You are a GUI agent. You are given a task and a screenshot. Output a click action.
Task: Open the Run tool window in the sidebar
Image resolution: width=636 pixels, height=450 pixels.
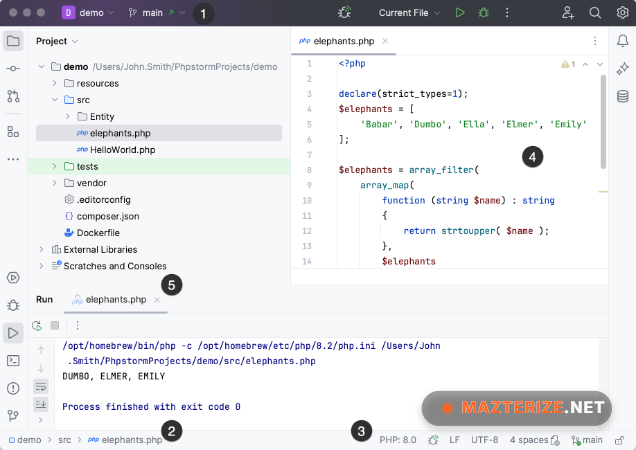coord(13,333)
